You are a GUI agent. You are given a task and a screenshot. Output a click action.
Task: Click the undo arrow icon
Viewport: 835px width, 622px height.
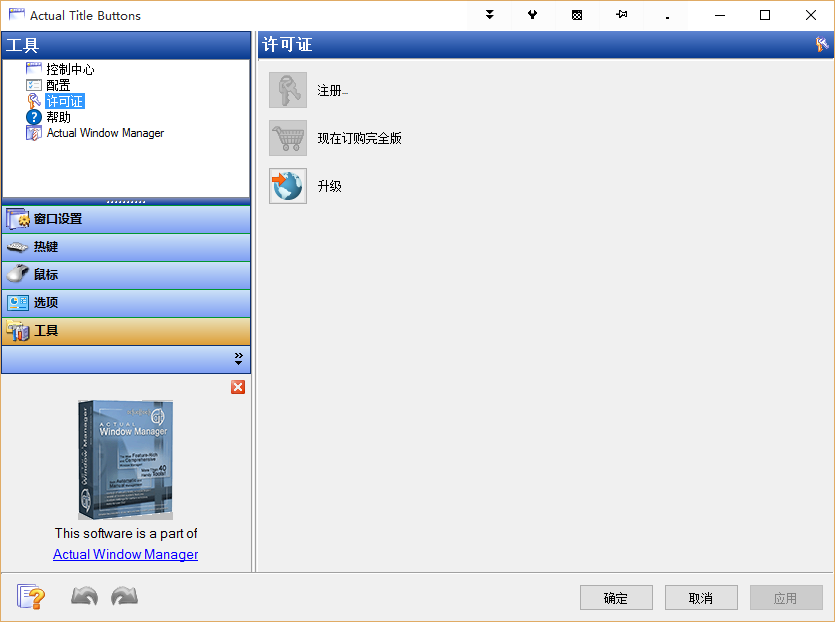click(84, 597)
